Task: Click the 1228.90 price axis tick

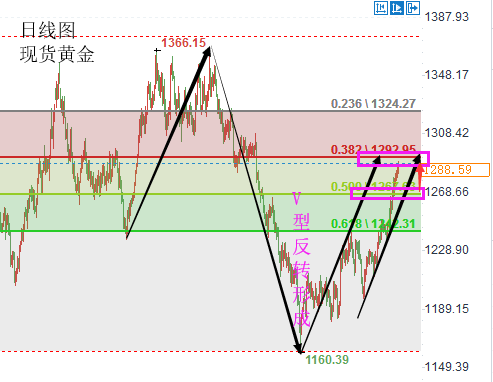Action: coord(447,250)
